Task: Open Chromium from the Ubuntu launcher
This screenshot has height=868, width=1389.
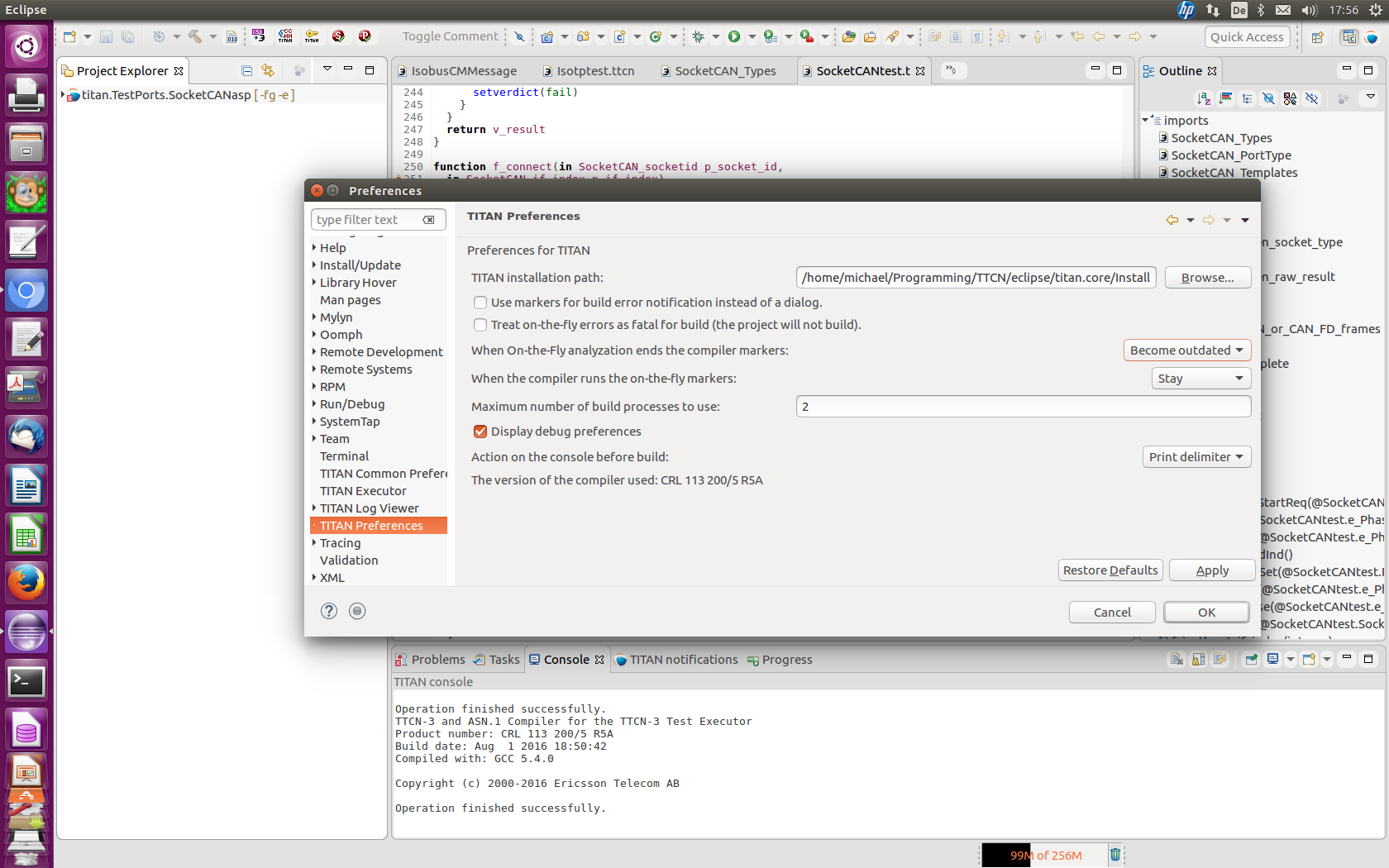Action: (x=26, y=291)
